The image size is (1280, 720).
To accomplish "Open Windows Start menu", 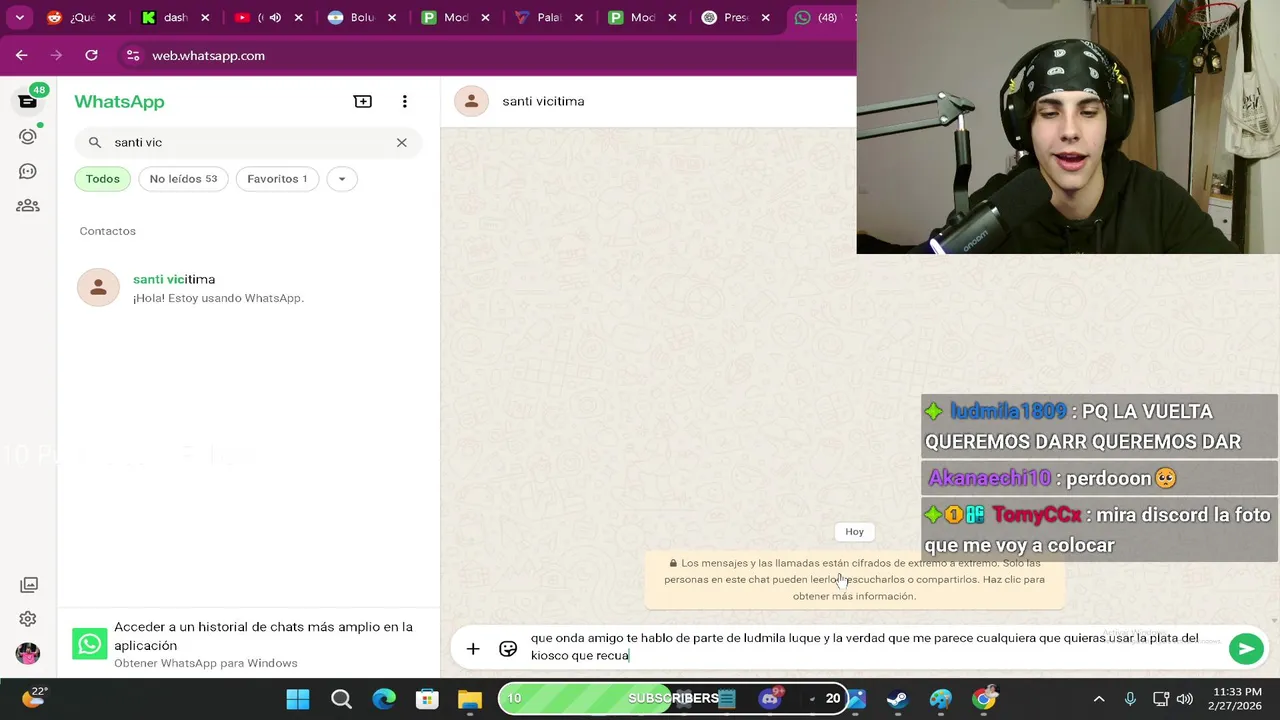I will [298, 698].
